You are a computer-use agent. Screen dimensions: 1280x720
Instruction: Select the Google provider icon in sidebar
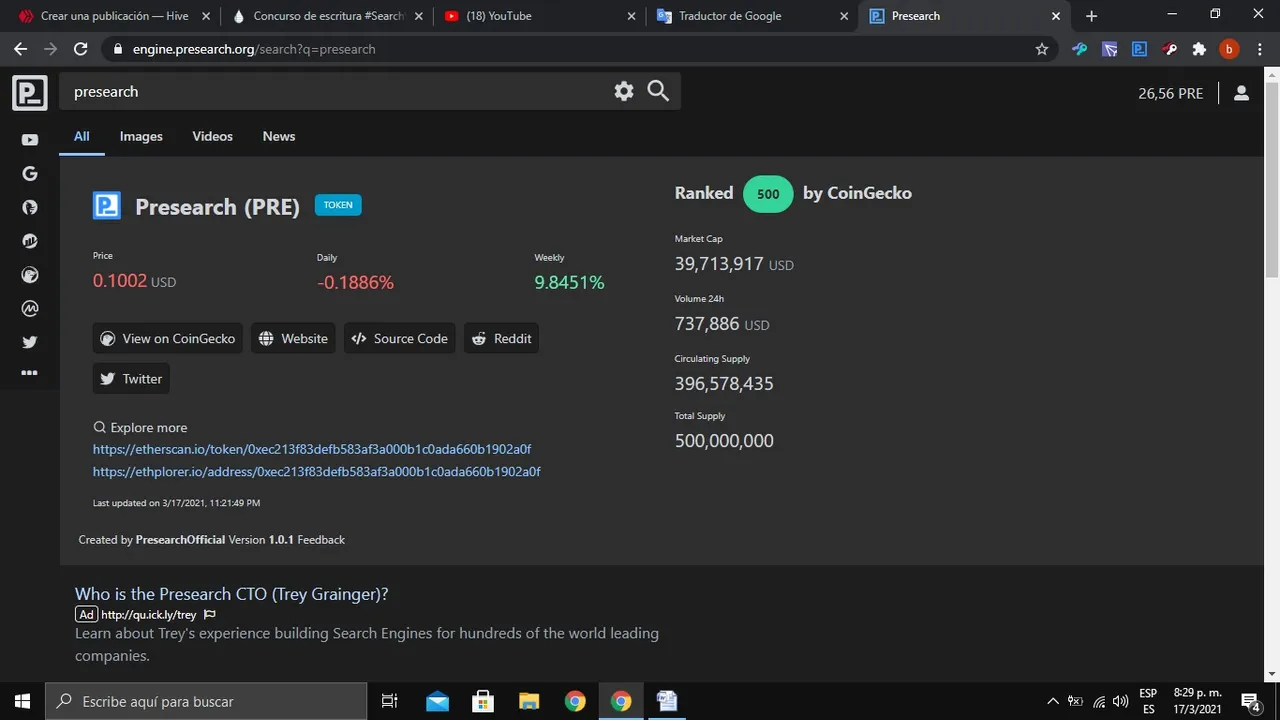[30, 174]
